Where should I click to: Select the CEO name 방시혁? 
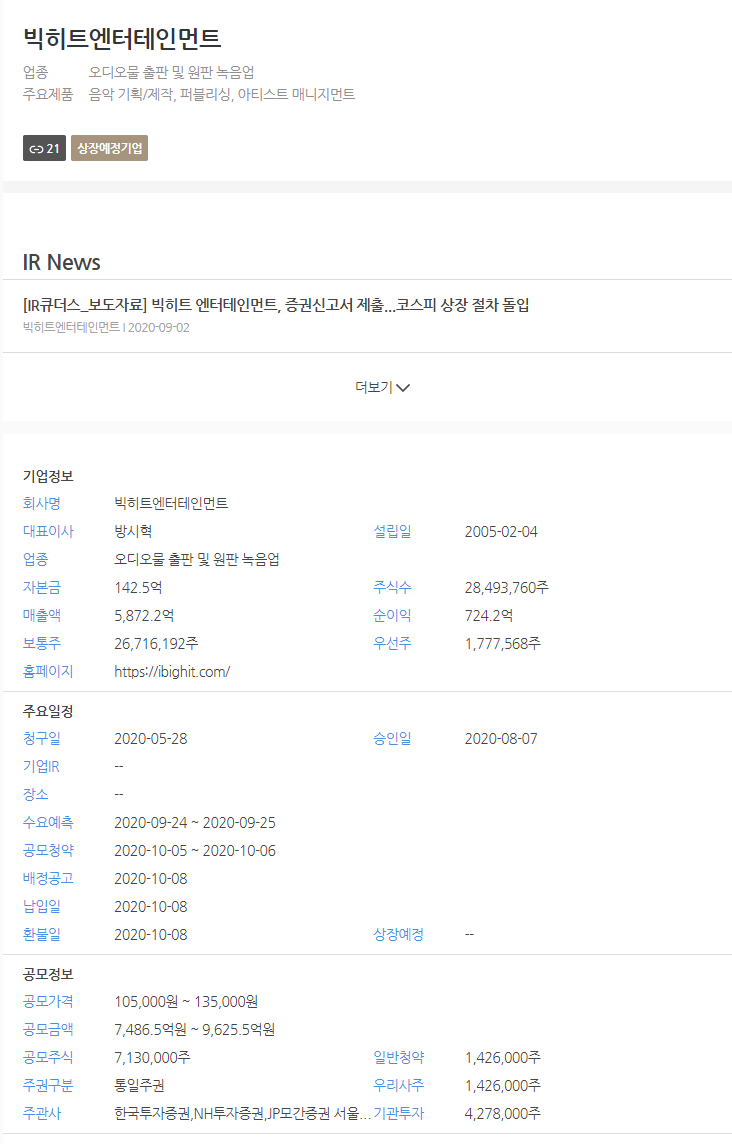pyautogui.click(x=133, y=531)
